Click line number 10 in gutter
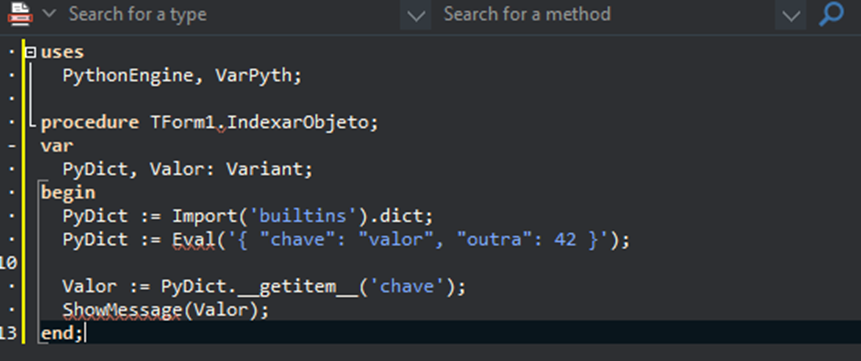861x361 pixels. click(x=8, y=263)
